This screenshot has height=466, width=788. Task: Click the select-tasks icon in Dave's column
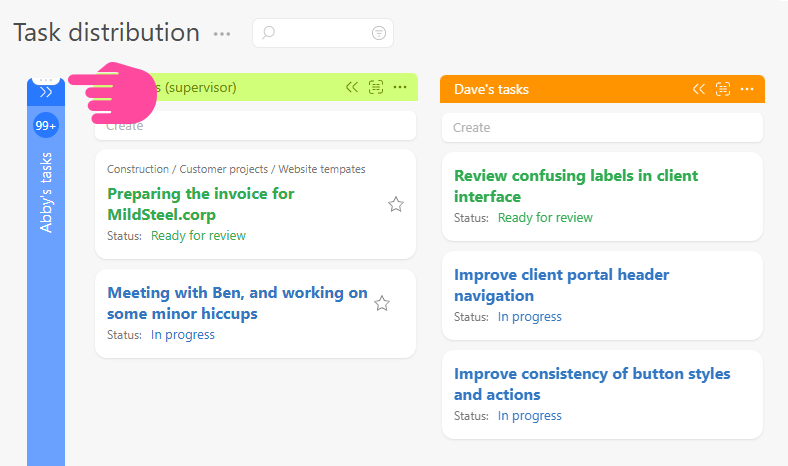coord(723,89)
